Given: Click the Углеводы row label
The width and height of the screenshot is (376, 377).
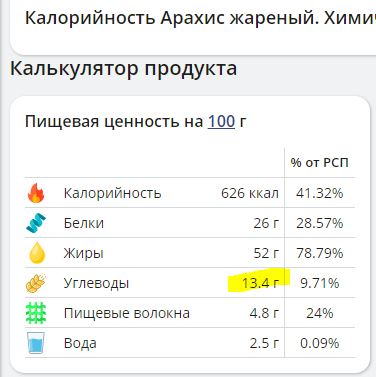Looking at the screenshot, I should 96,283.
